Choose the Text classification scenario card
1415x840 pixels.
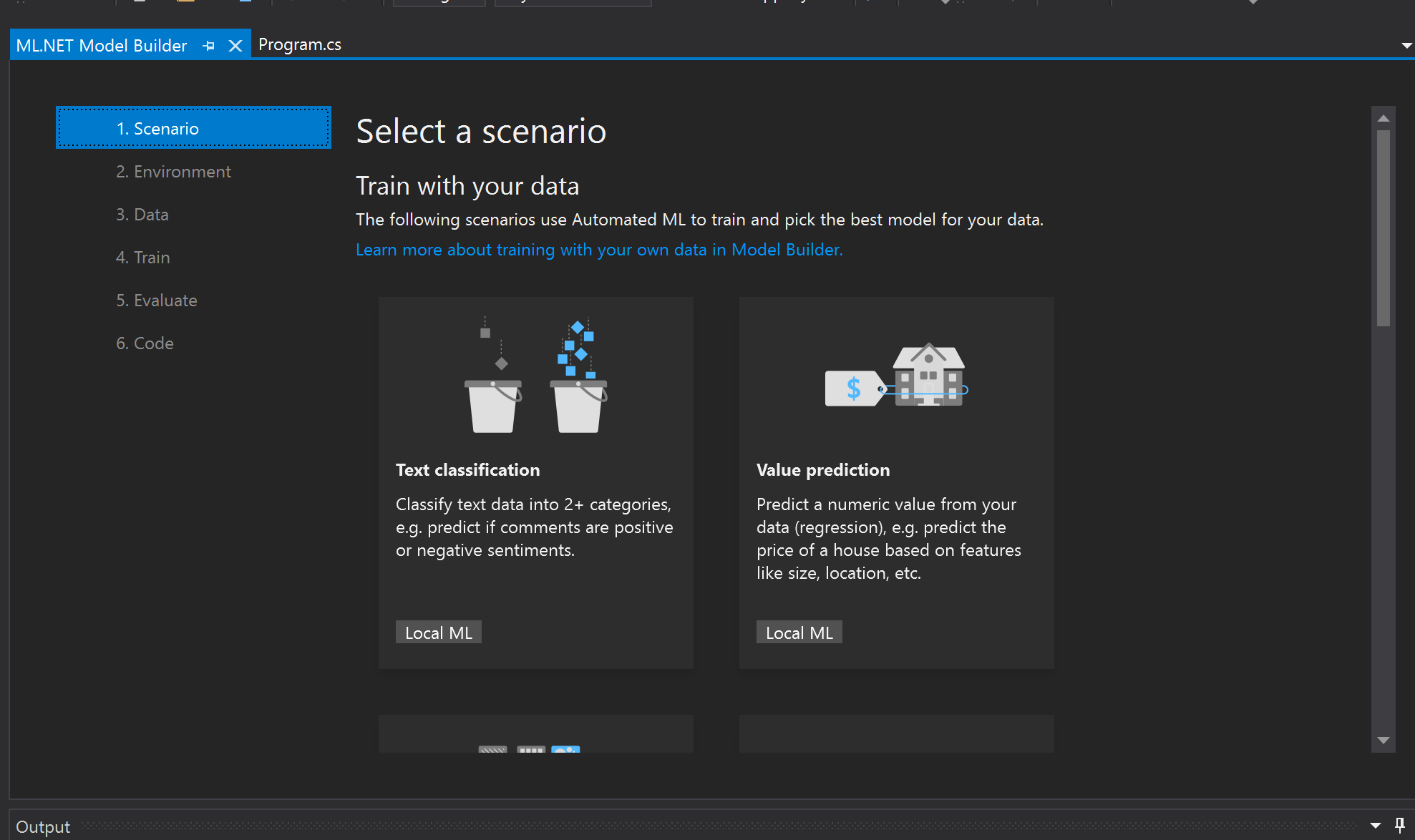coord(535,483)
